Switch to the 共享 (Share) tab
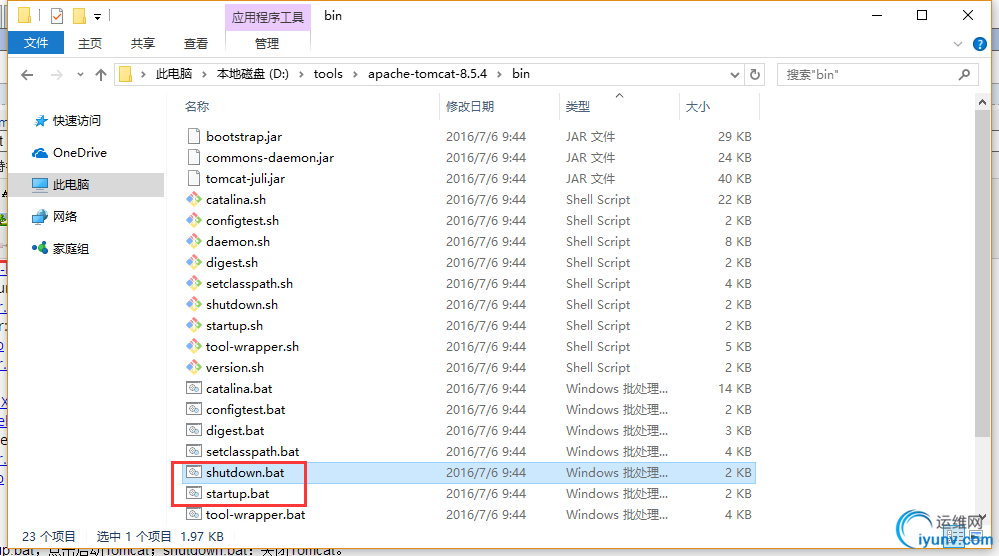Viewport: 999px width, 556px height. click(x=143, y=43)
